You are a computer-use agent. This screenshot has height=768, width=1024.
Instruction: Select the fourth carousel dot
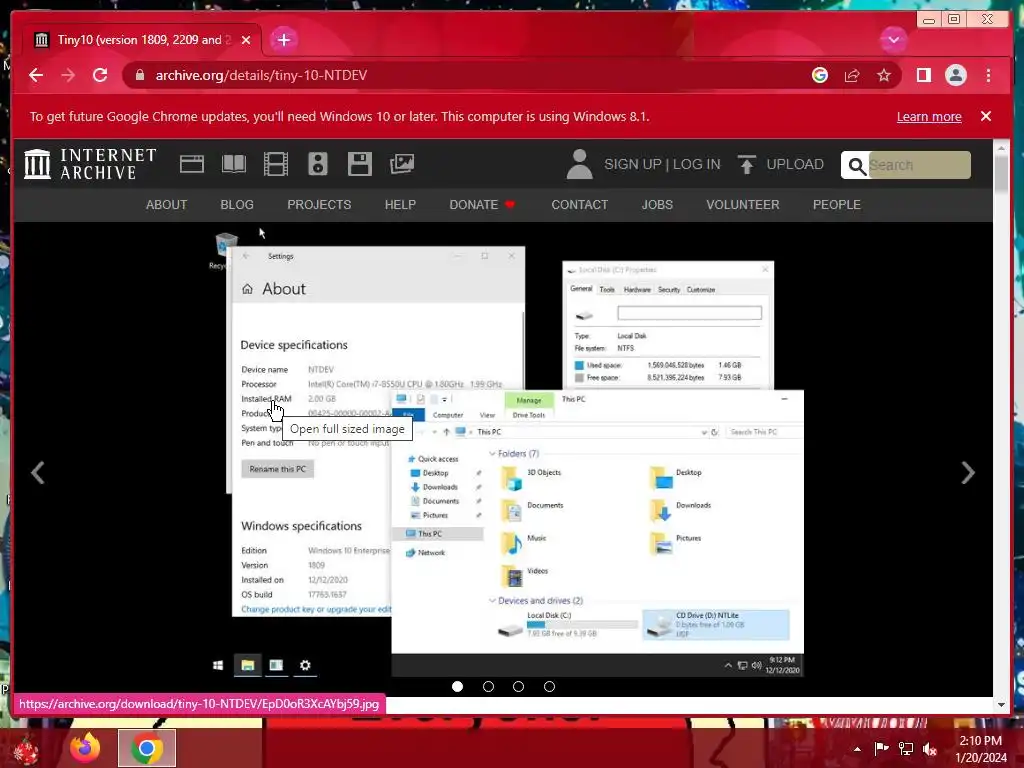549,686
